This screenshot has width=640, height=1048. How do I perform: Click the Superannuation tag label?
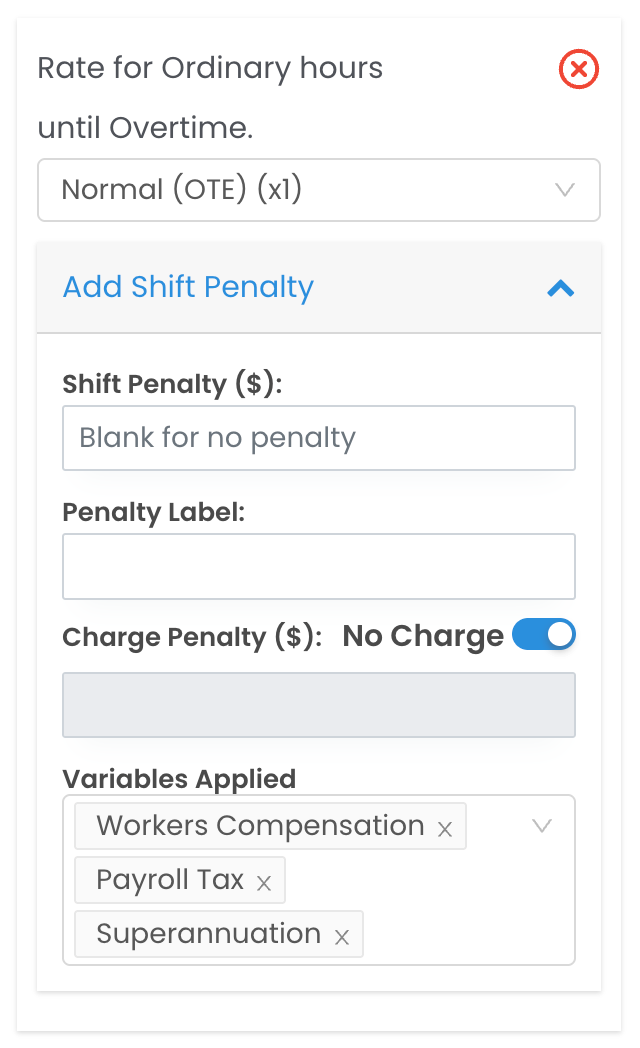208,934
